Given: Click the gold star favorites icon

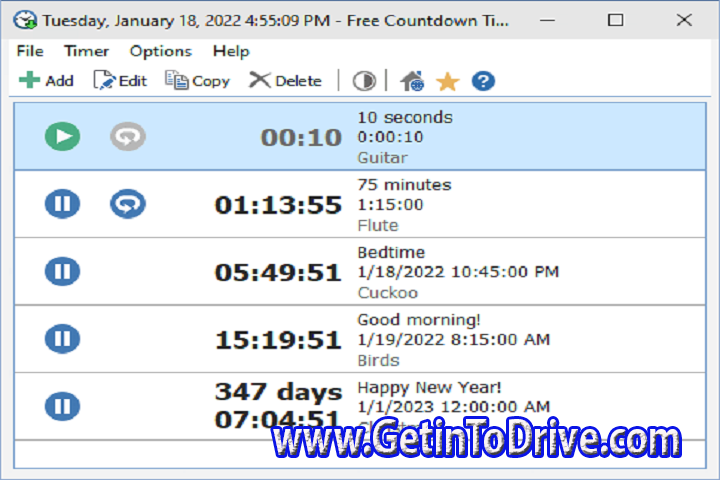Looking at the screenshot, I should pos(447,82).
